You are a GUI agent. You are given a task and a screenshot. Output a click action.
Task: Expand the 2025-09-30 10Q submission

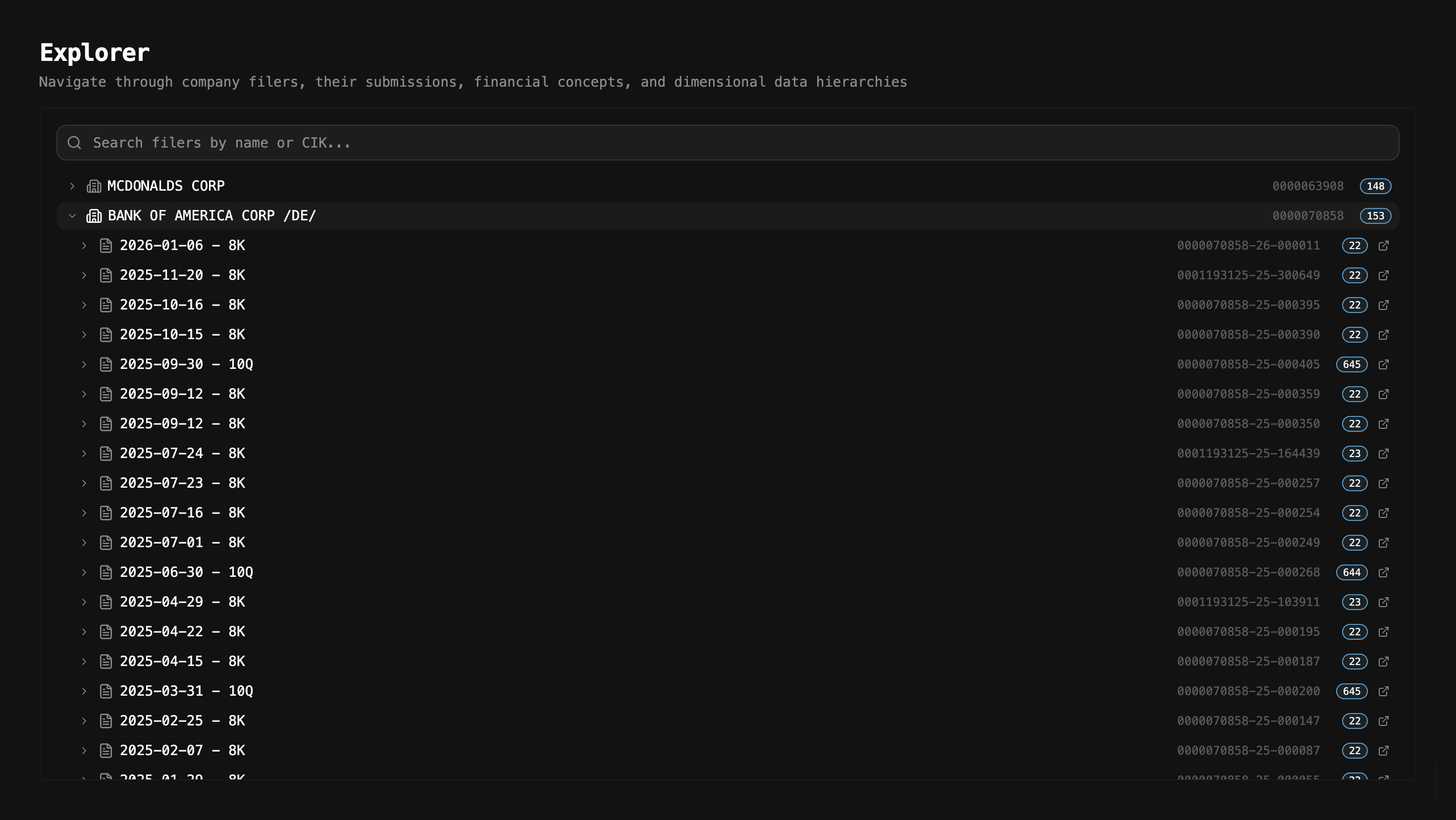[x=84, y=364]
